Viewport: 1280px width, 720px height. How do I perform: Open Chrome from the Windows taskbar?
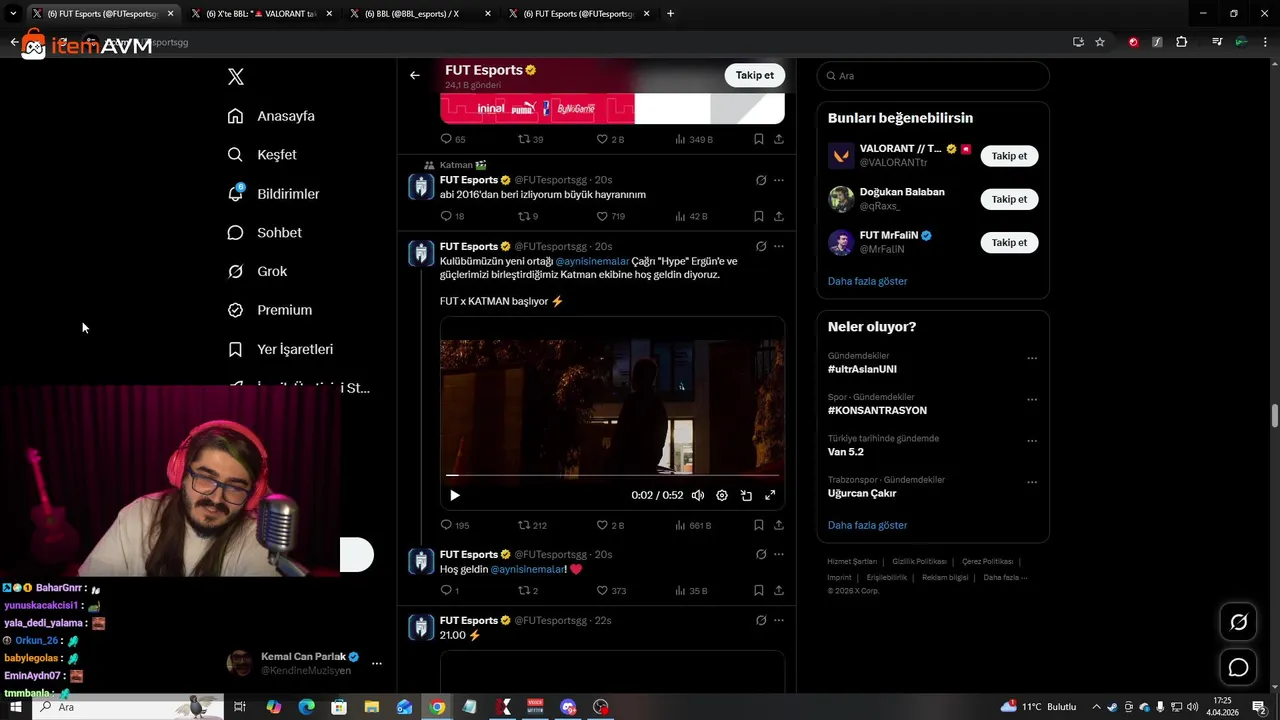(x=437, y=707)
